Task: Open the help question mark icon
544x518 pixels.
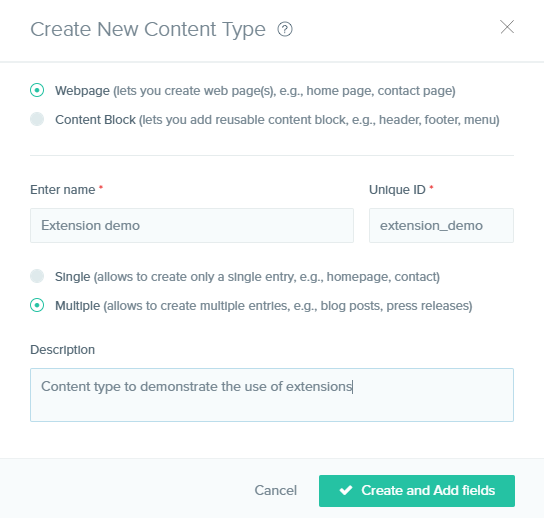Action: pyautogui.click(x=285, y=29)
